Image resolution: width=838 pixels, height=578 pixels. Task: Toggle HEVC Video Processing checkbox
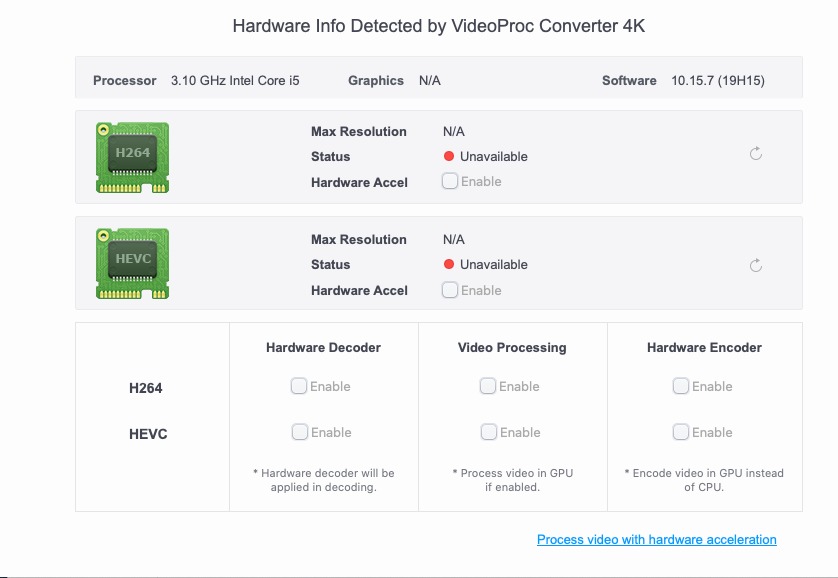tap(489, 432)
